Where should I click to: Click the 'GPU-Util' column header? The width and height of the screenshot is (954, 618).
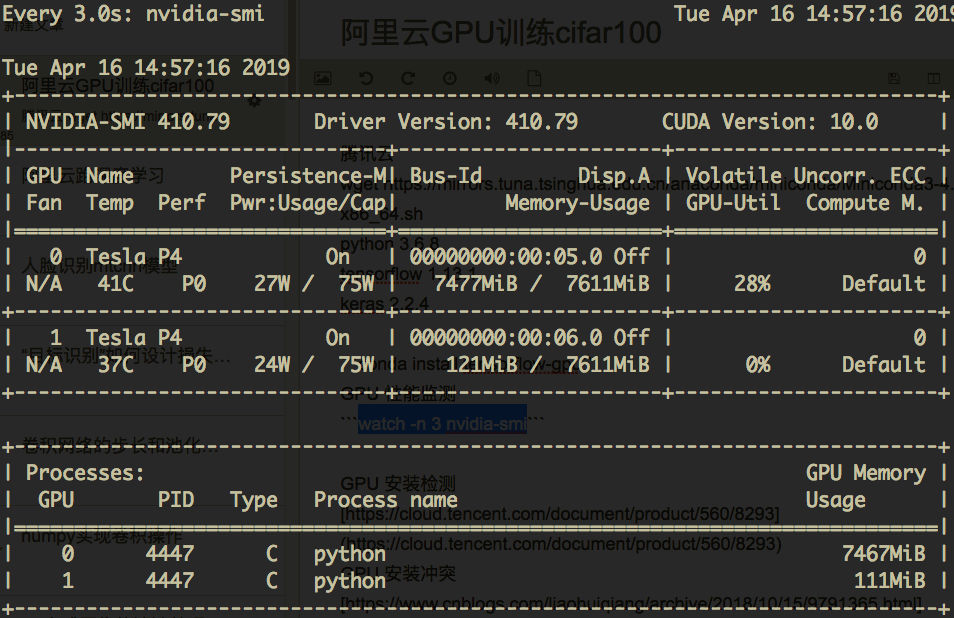point(733,203)
